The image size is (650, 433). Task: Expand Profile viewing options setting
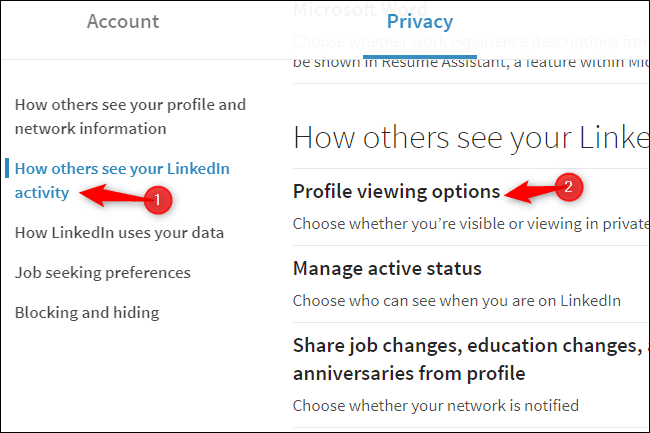click(396, 191)
